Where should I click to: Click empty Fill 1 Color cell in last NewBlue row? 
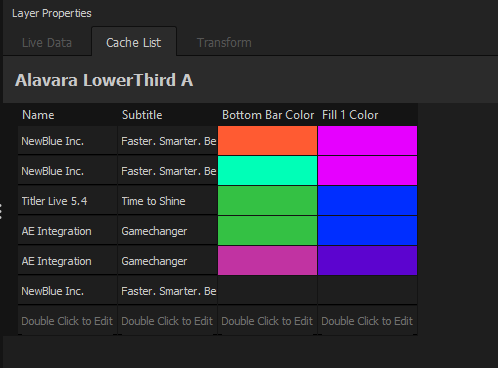pyautogui.click(x=368, y=290)
